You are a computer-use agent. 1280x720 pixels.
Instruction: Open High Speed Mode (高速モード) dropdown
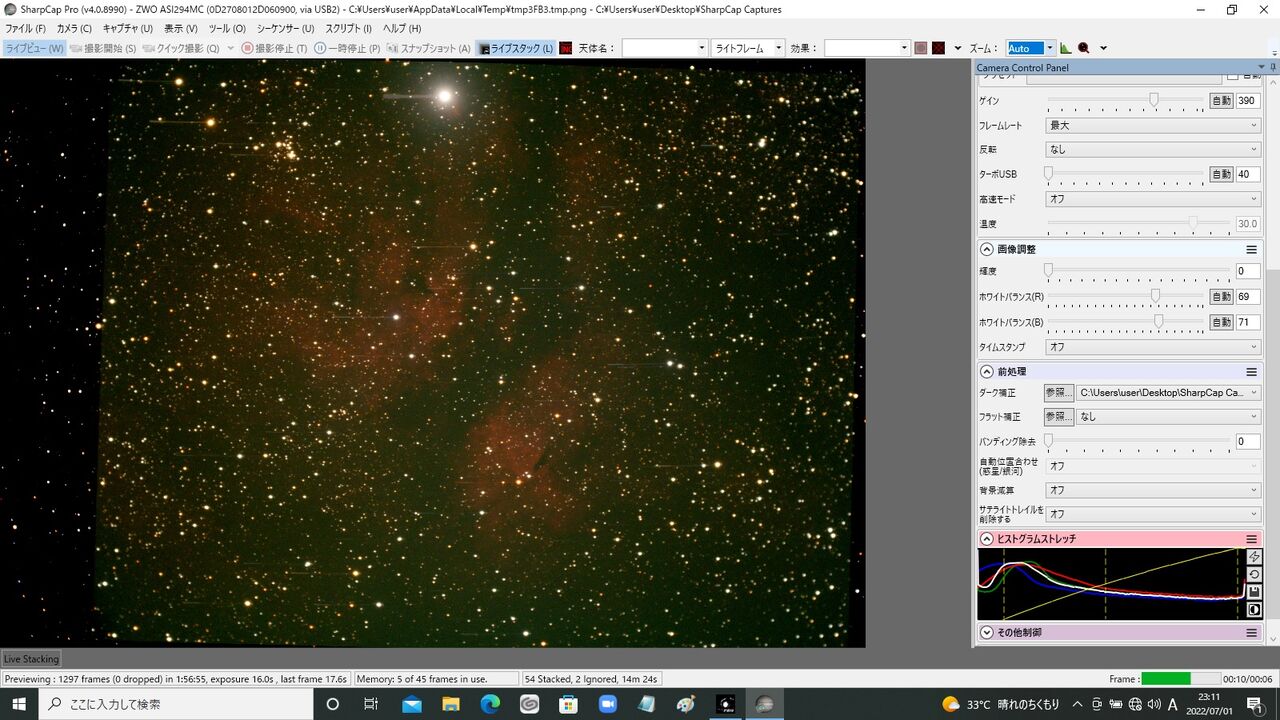[x=1153, y=199]
